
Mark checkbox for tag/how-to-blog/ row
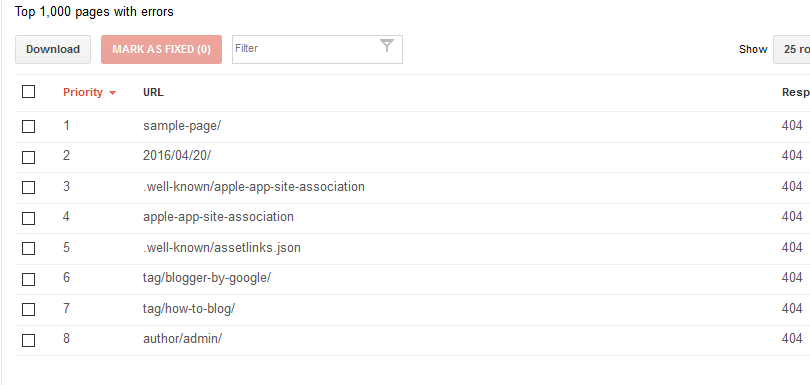(28, 310)
